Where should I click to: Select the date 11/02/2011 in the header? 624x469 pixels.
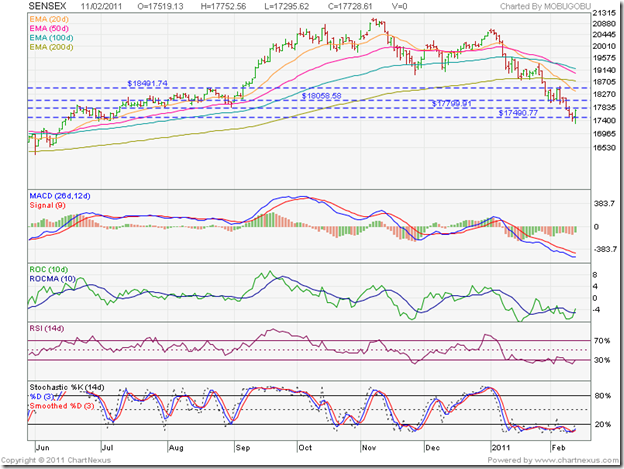[101, 6]
